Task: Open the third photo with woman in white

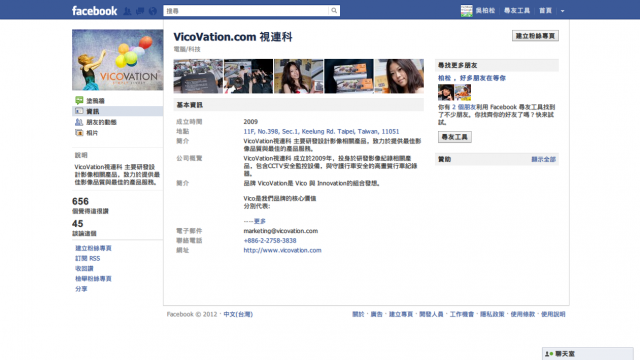Action: (x=298, y=76)
